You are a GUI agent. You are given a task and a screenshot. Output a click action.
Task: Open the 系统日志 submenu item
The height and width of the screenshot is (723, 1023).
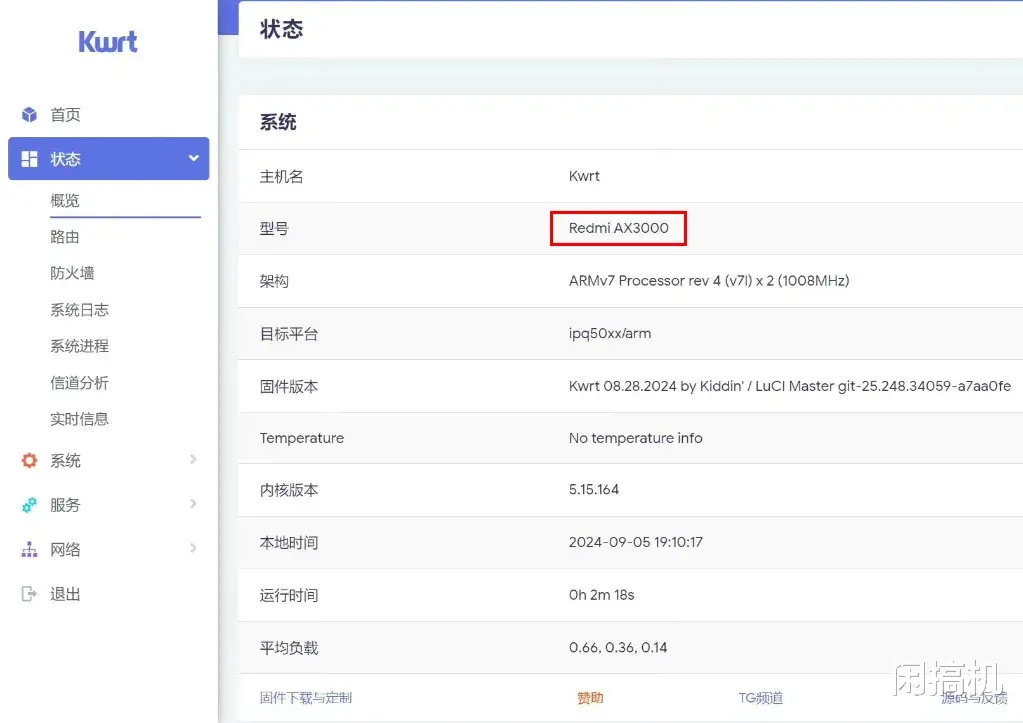80,310
